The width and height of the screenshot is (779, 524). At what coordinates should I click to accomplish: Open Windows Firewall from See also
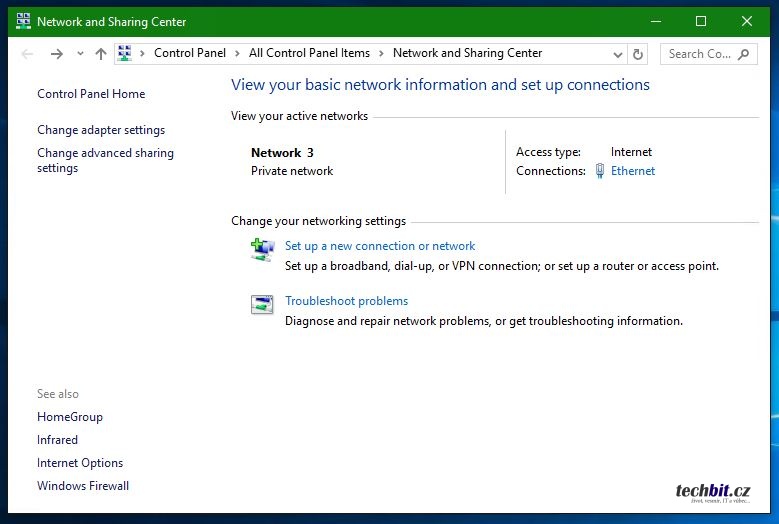click(83, 486)
